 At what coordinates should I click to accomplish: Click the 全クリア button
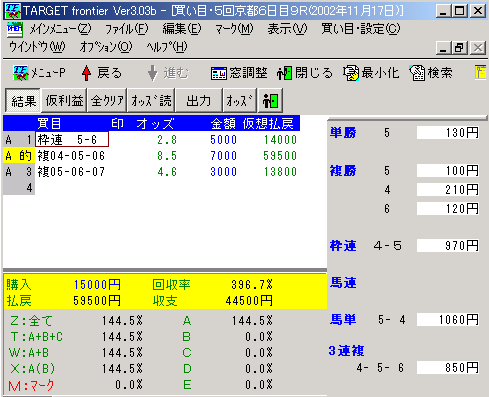pos(107,100)
